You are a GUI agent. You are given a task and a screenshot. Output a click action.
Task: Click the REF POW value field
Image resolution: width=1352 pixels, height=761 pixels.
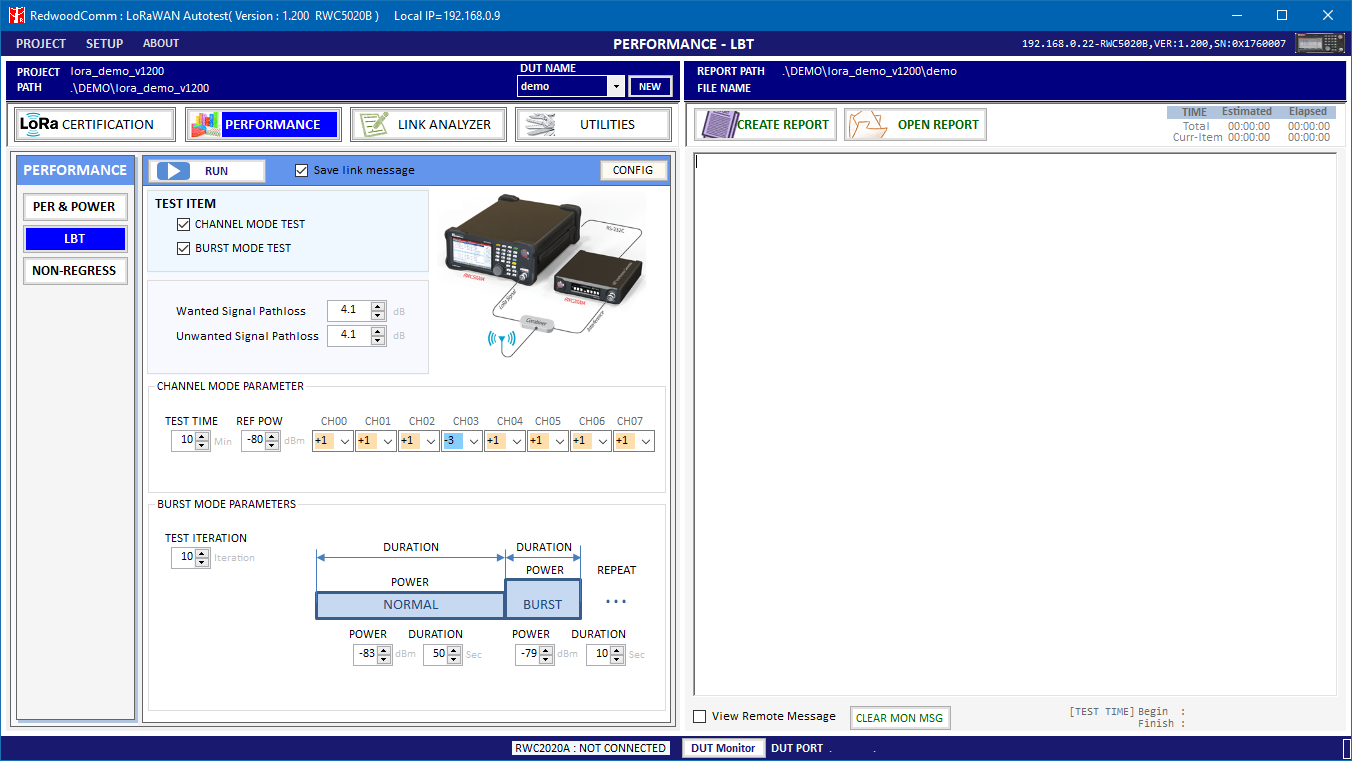(x=254, y=441)
